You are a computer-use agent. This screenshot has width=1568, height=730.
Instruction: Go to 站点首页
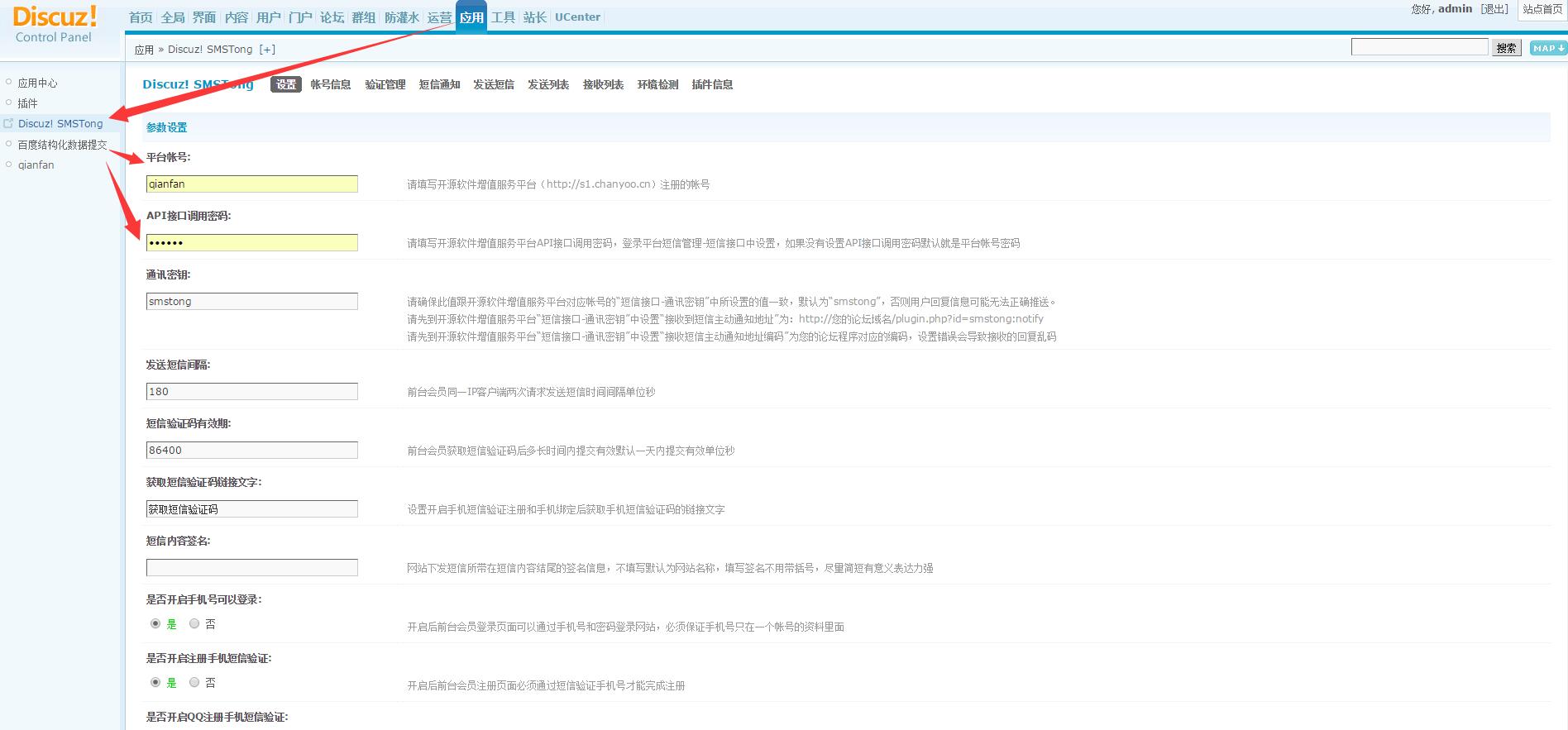[1542, 9]
